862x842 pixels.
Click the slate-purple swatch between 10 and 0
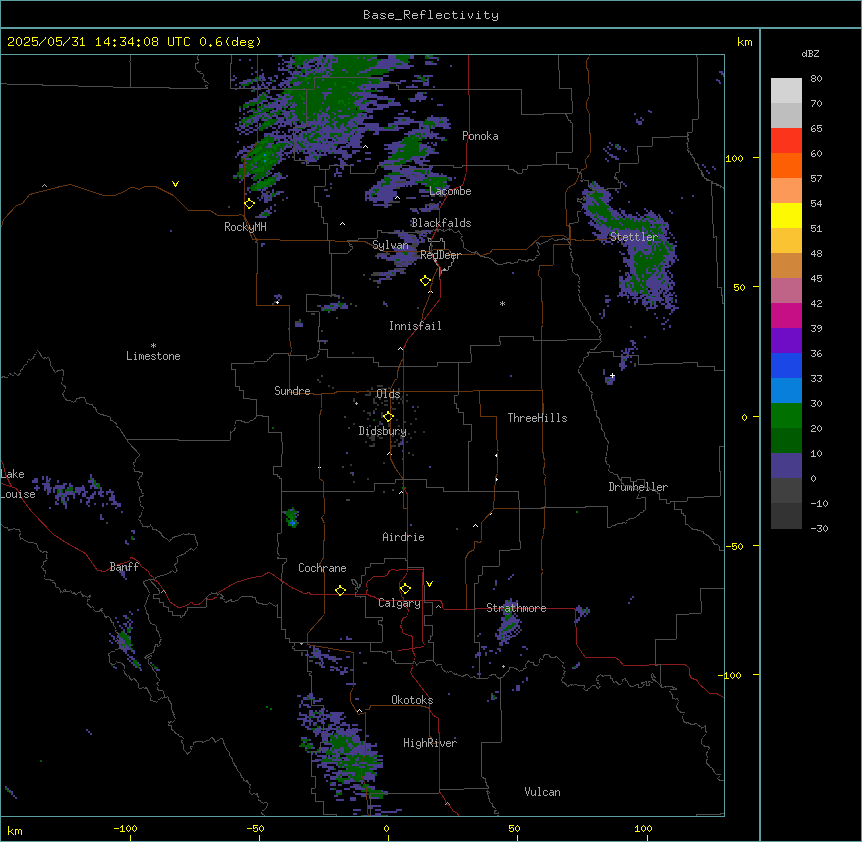pos(786,466)
